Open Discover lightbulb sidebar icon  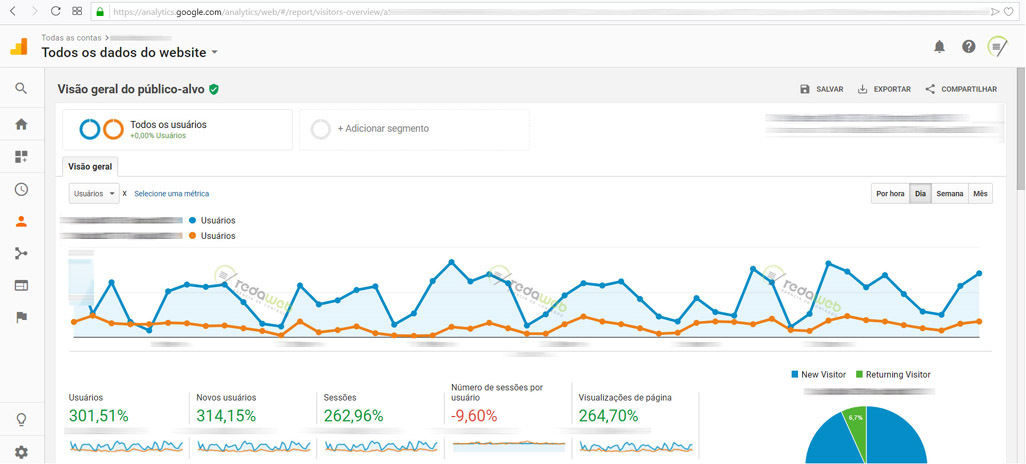tap(21, 419)
